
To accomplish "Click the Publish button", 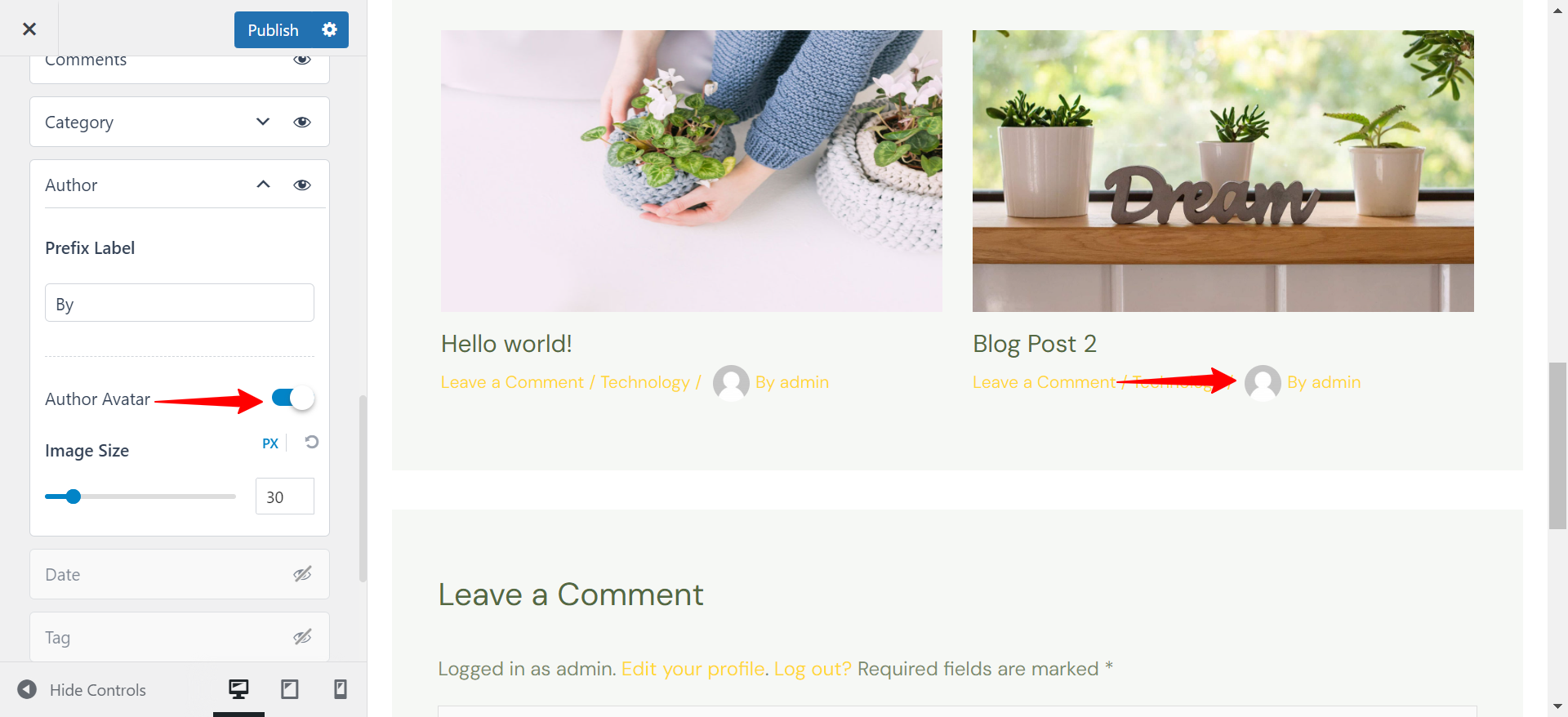I will pyautogui.click(x=274, y=29).
